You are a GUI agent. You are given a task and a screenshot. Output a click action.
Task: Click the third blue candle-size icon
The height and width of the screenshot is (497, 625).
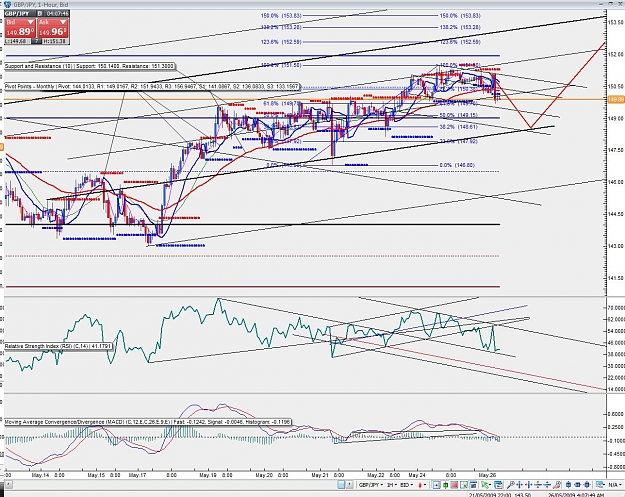[587, 485]
